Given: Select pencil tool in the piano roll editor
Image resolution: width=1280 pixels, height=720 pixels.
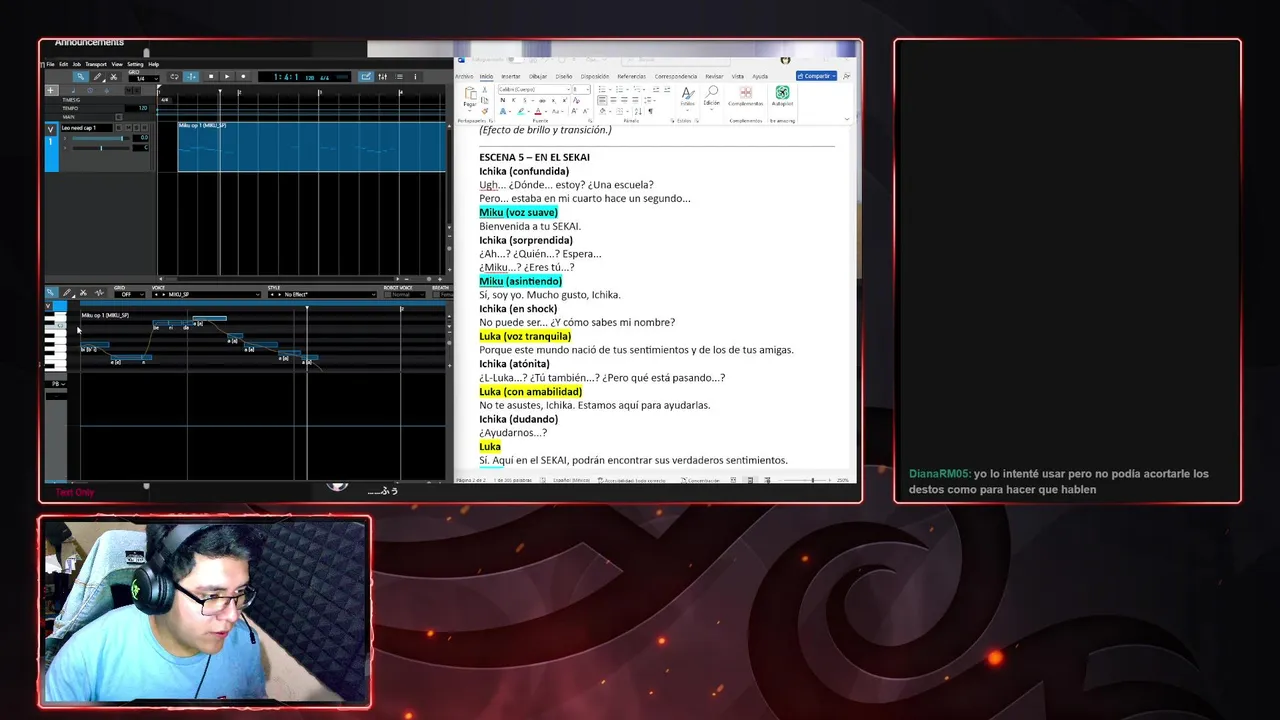Looking at the screenshot, I should pyautogui.click(x=67, y=293).
